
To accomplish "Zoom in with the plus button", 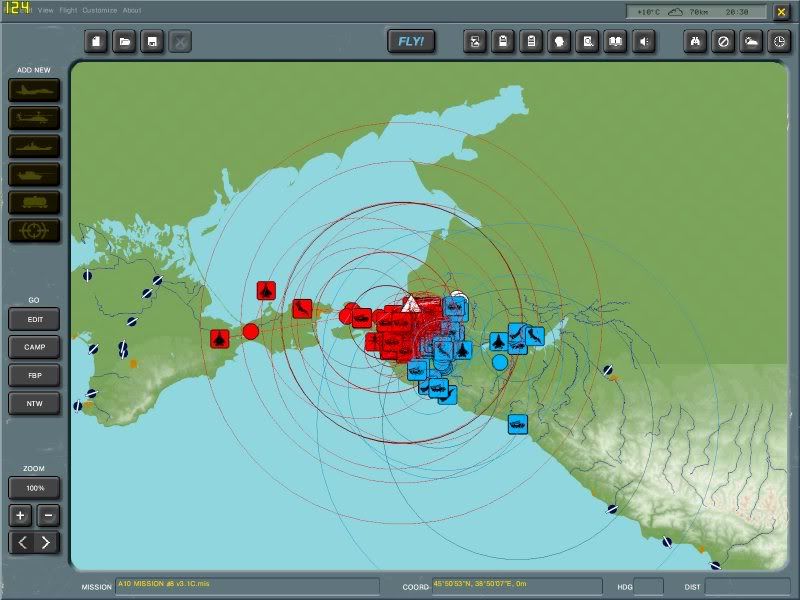I will [21, 516].
